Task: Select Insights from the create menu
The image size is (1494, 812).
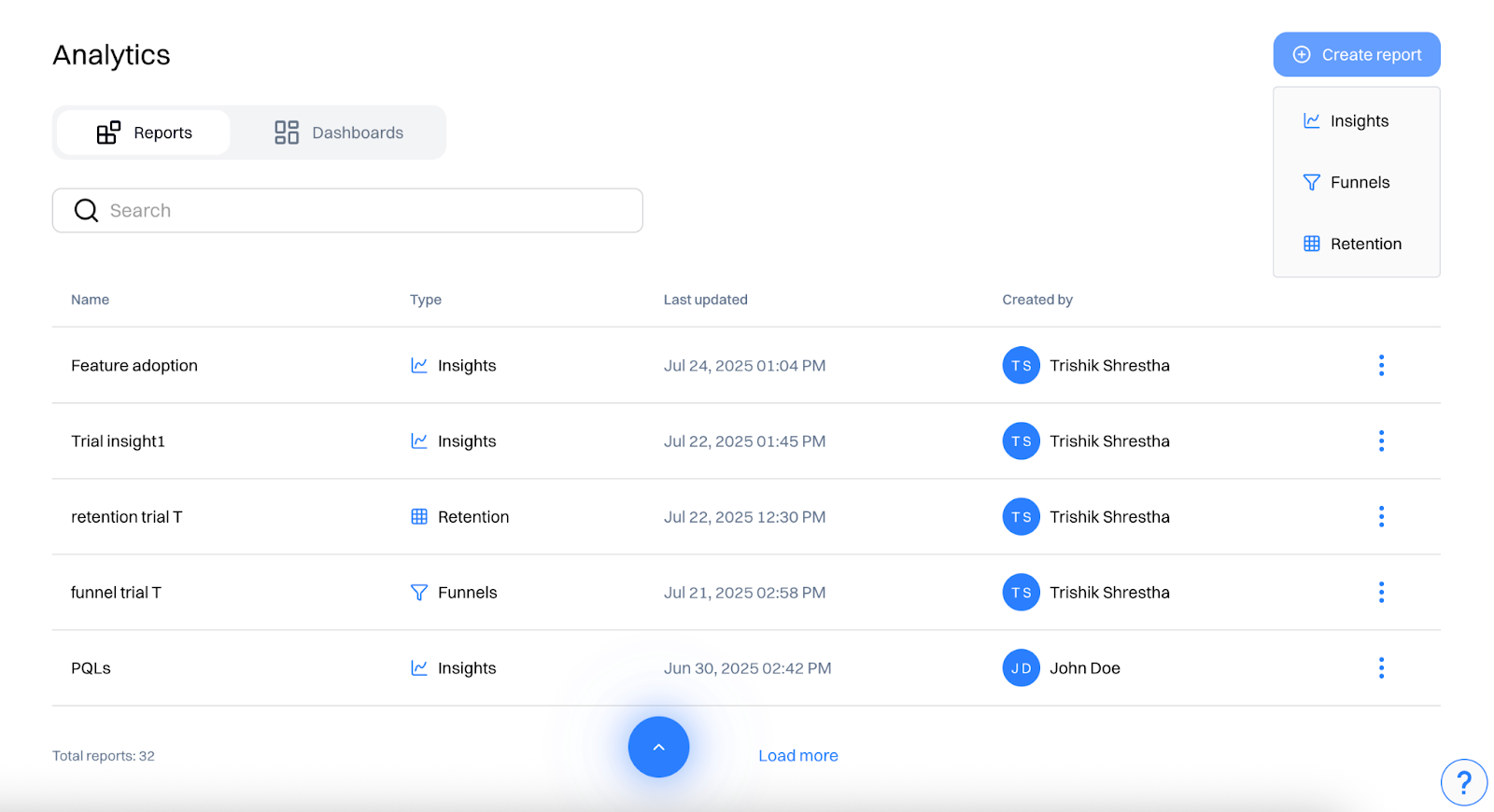Action: click(1356, 121)
